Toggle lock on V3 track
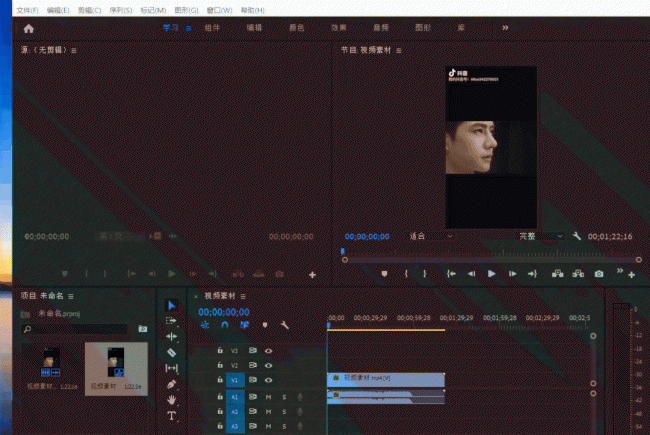The image size is (650, 435). 220,350
